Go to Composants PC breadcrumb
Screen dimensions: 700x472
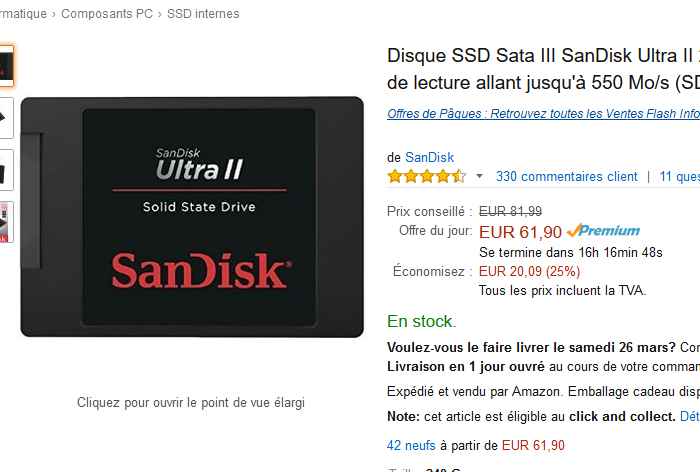(x=107, y=14)
